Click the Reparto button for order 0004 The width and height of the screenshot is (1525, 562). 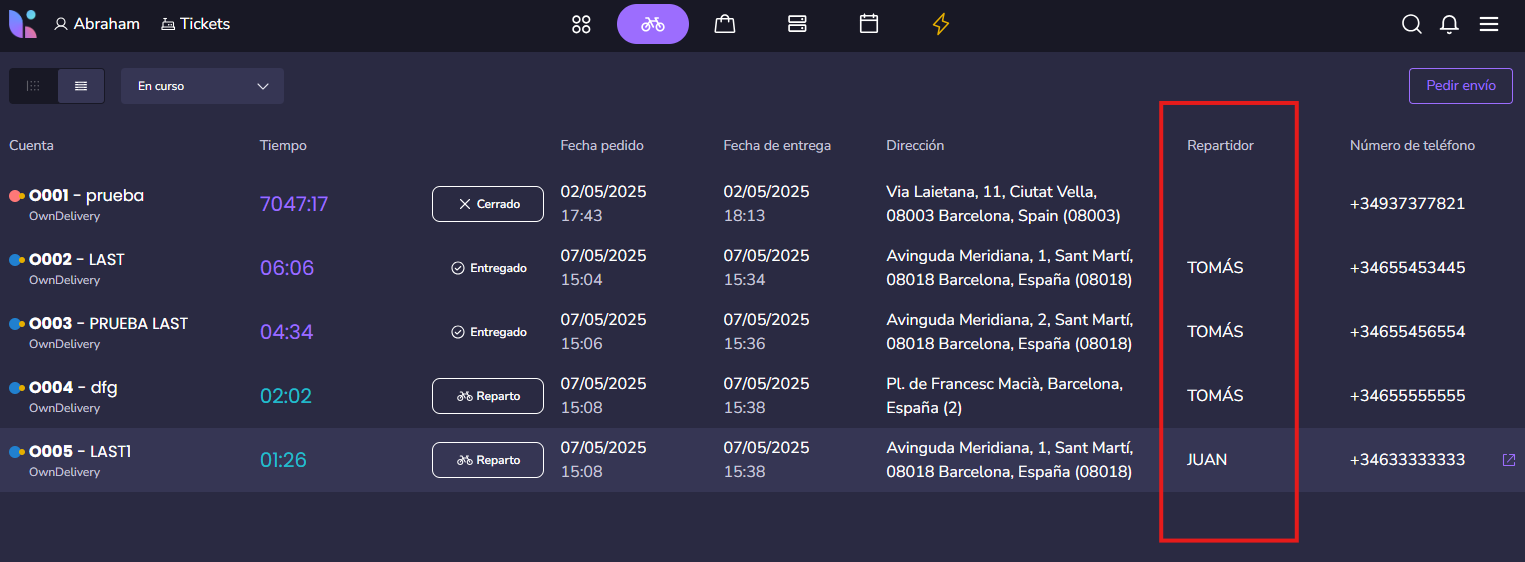488,396
